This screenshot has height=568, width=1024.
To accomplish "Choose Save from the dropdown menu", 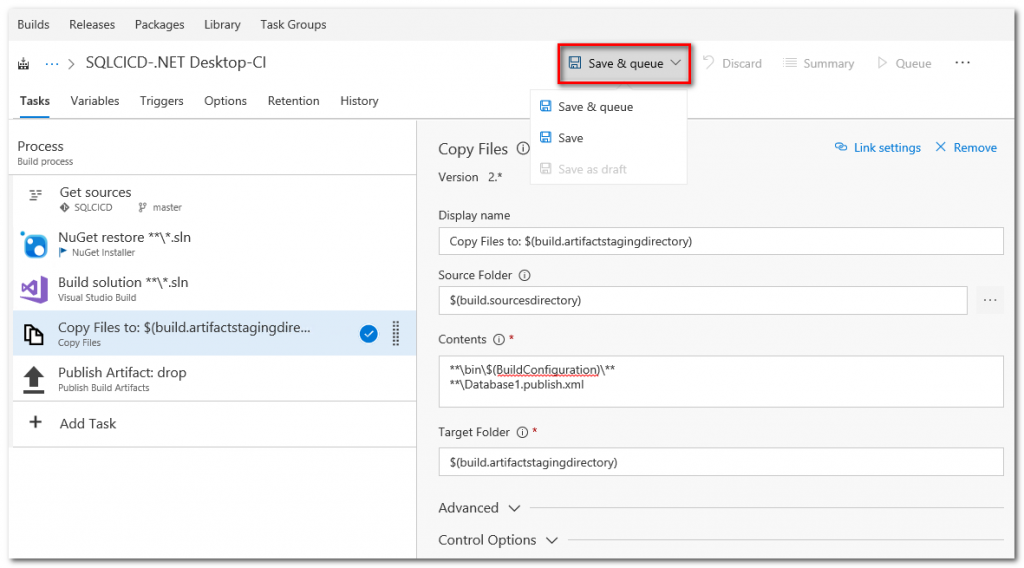I will (x=570, y=138).
